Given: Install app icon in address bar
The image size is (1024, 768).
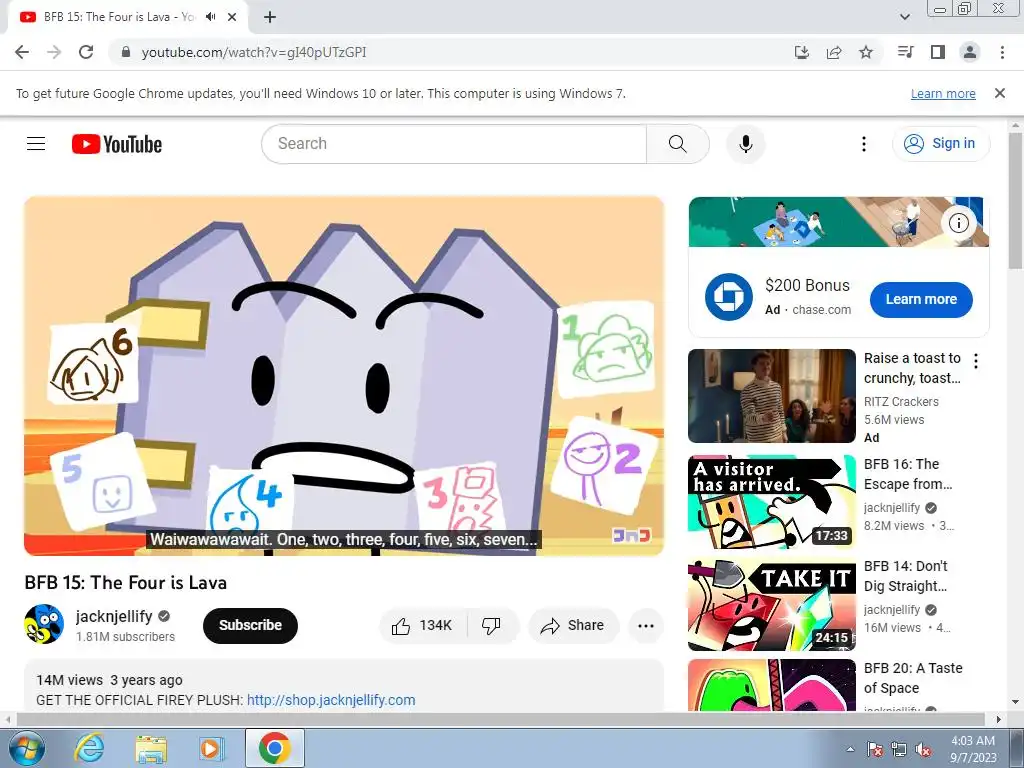Looking at the screenshot, I should pyautogui.click(x=802, y=52).
